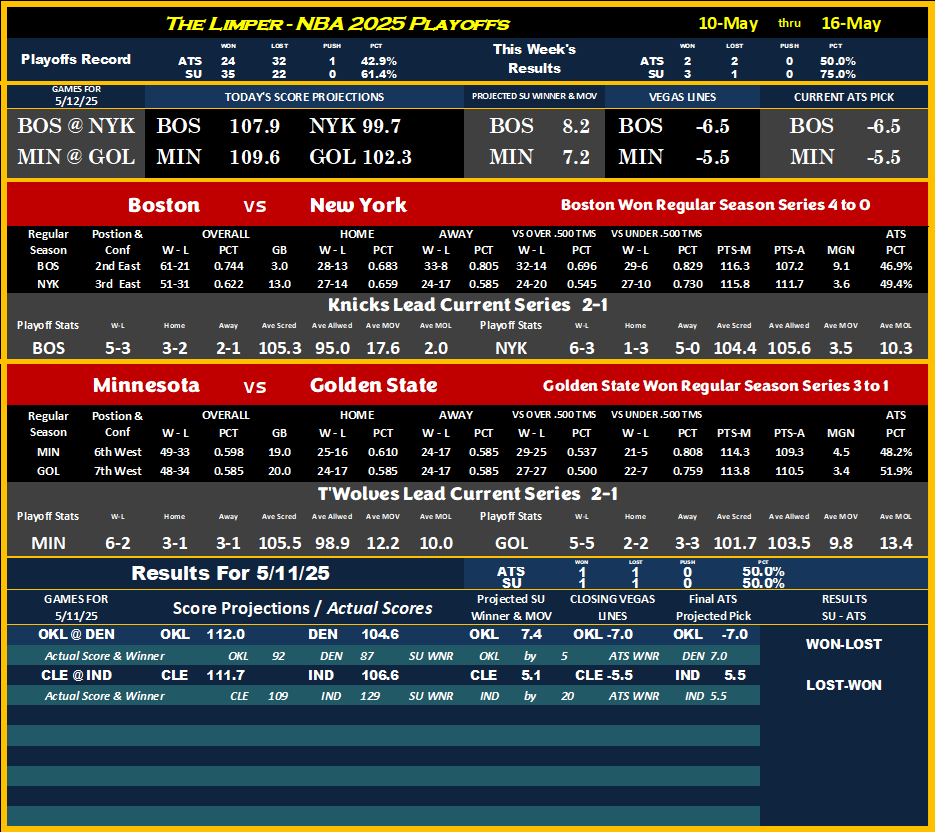Image resolution: width=936 pixels, height=833 pixels.
Task: Click the 'Final ATS Projected Pick' header
Action: point(713,607)
